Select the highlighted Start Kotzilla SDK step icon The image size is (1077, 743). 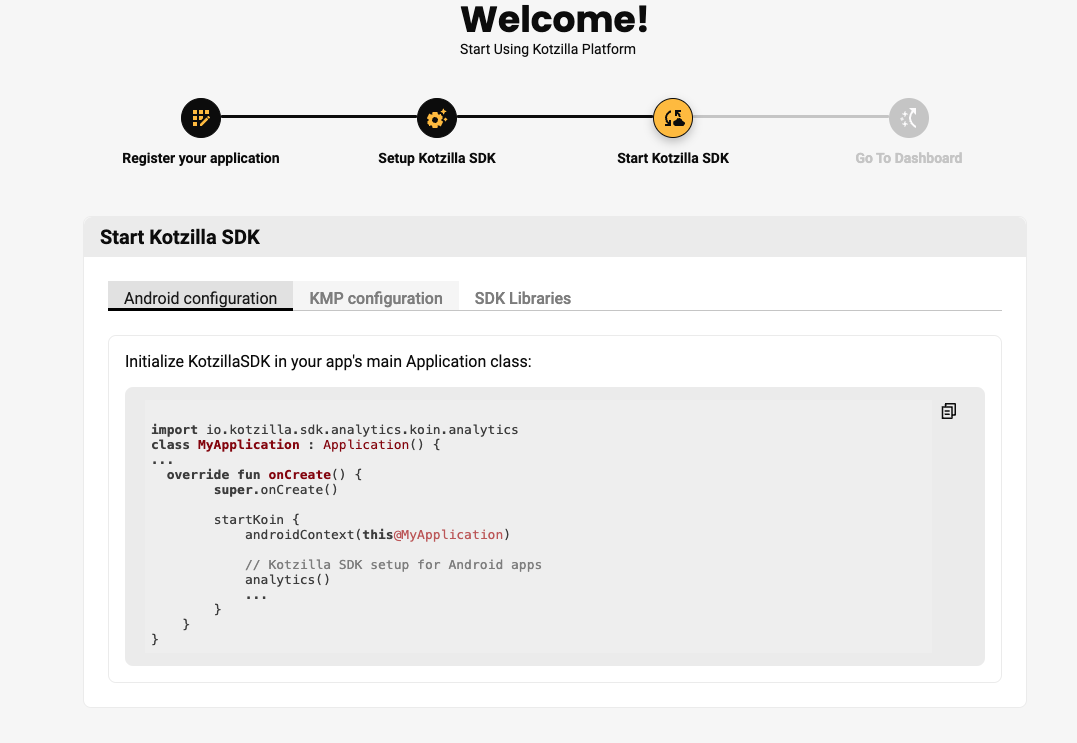click(x=673, y=118)
